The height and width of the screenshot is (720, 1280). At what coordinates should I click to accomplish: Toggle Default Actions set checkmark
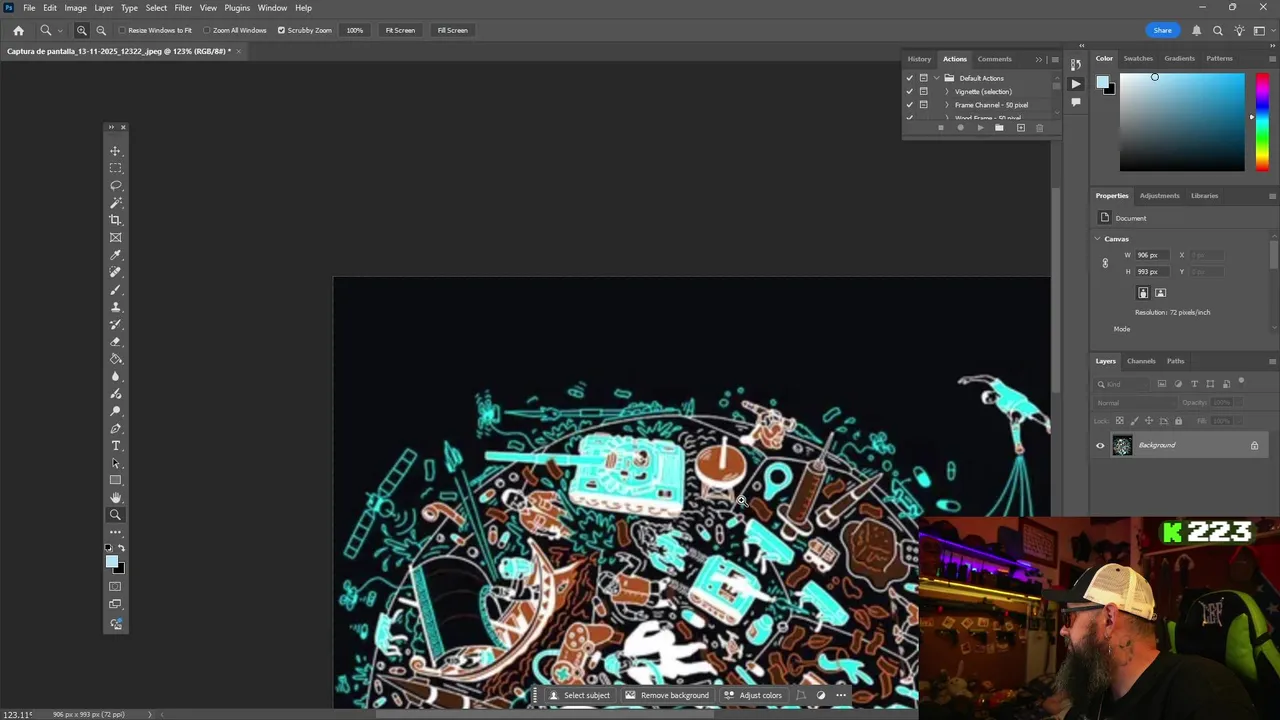point(910,78)
